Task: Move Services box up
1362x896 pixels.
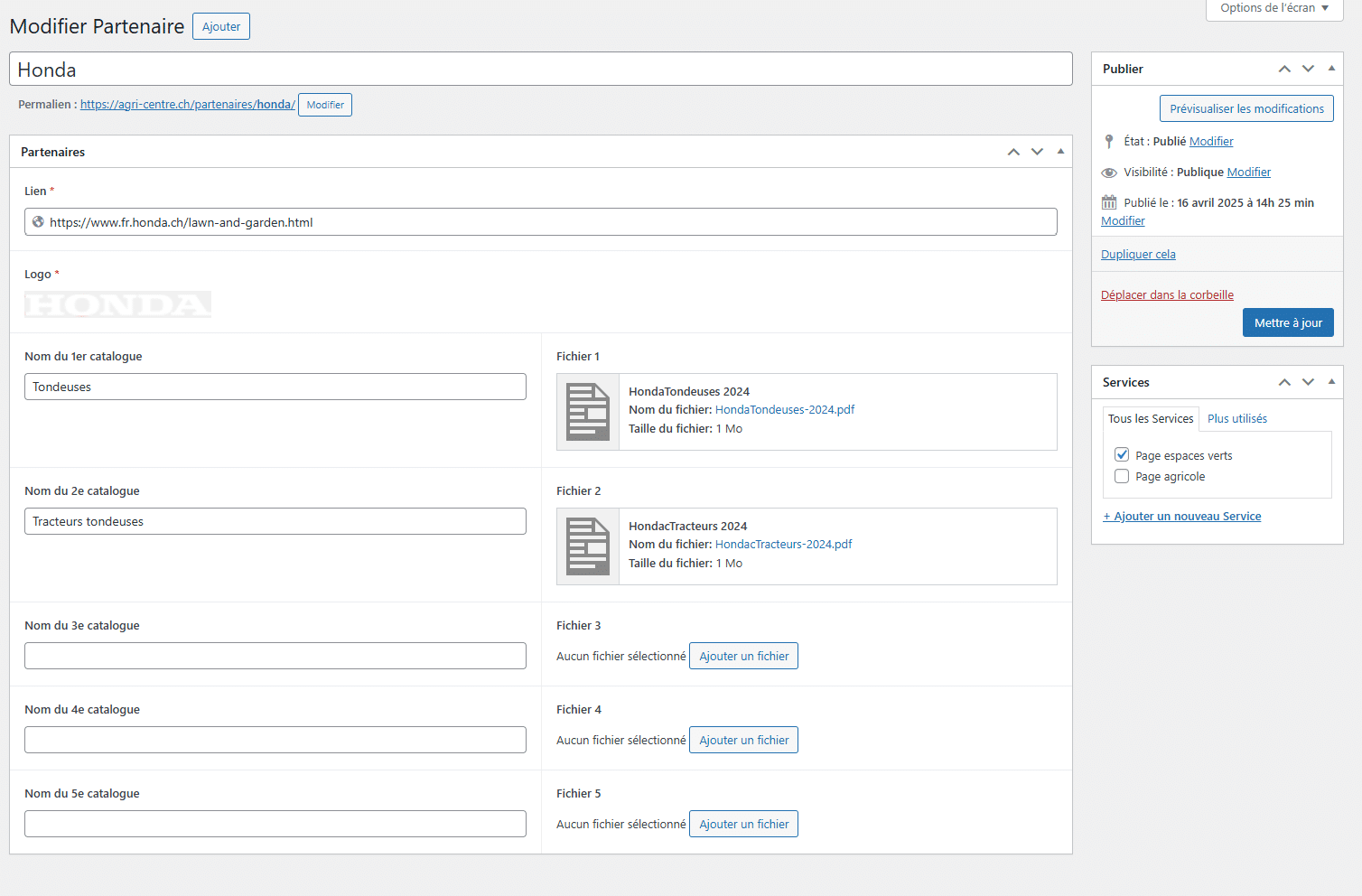Action: click(x=1284, y=382)
